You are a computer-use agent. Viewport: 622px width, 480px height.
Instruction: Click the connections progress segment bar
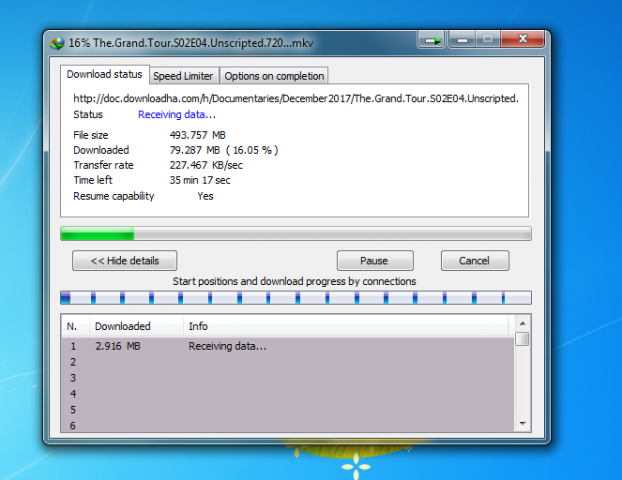pos(295,298)
